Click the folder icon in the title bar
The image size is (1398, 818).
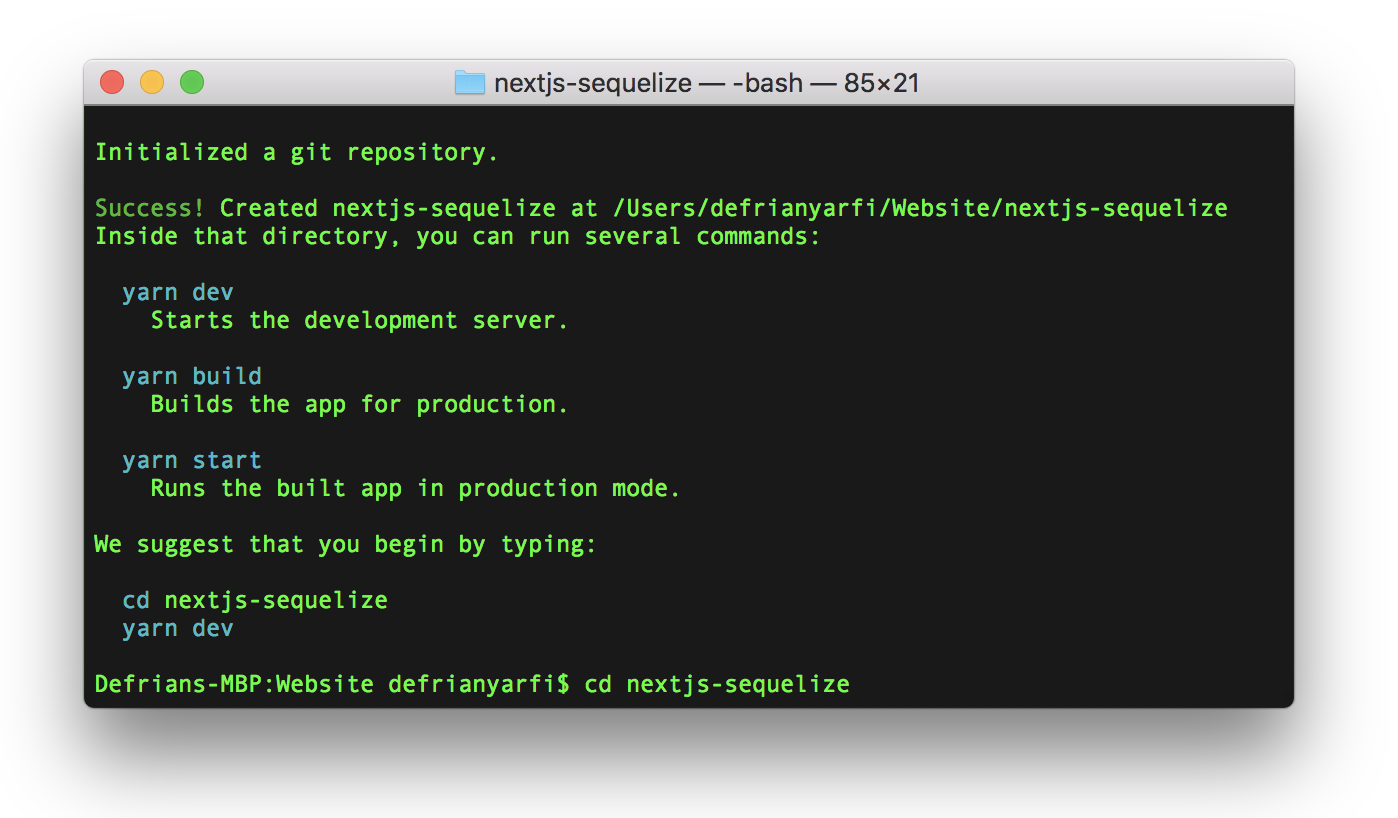click(x=470, y=82)
